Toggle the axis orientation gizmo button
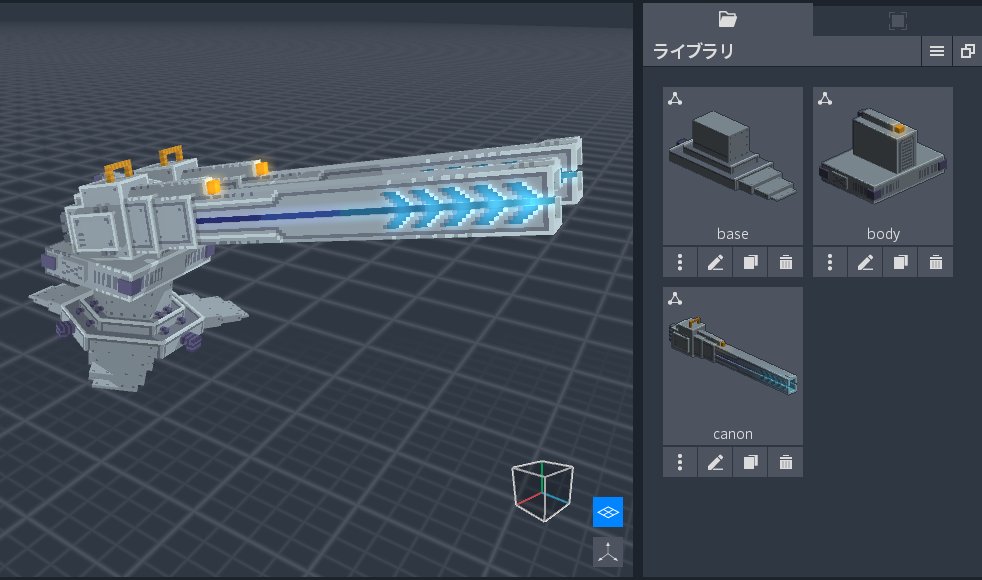 608,551
